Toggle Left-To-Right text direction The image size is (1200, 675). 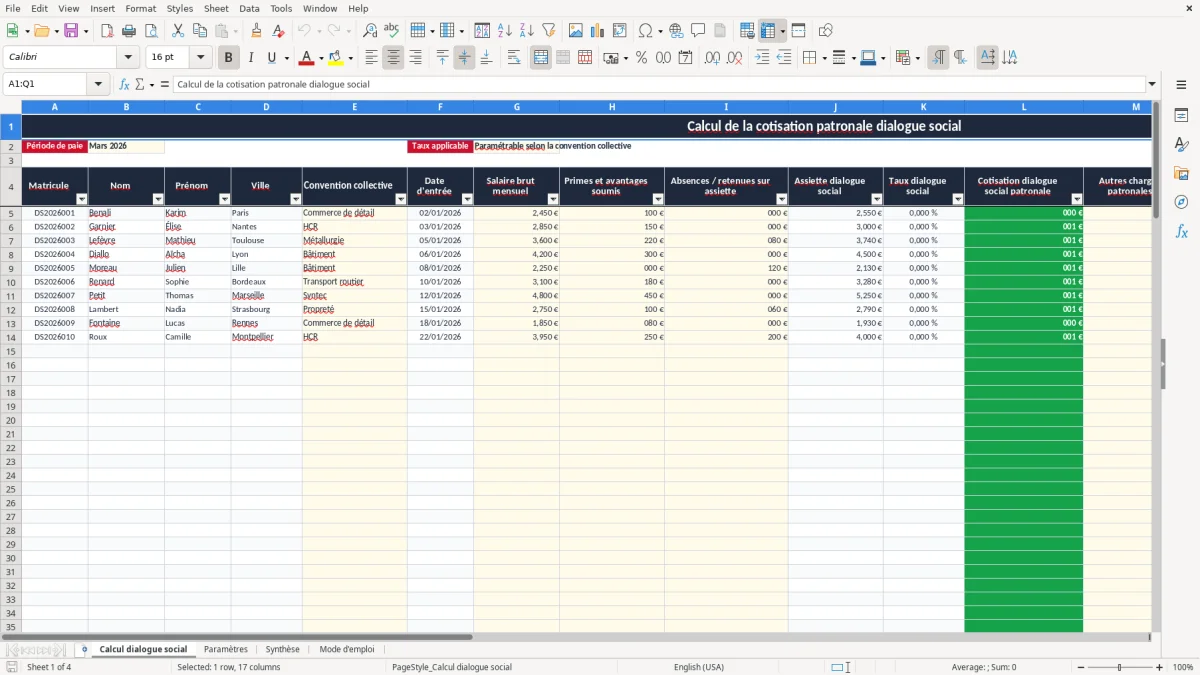938,58
